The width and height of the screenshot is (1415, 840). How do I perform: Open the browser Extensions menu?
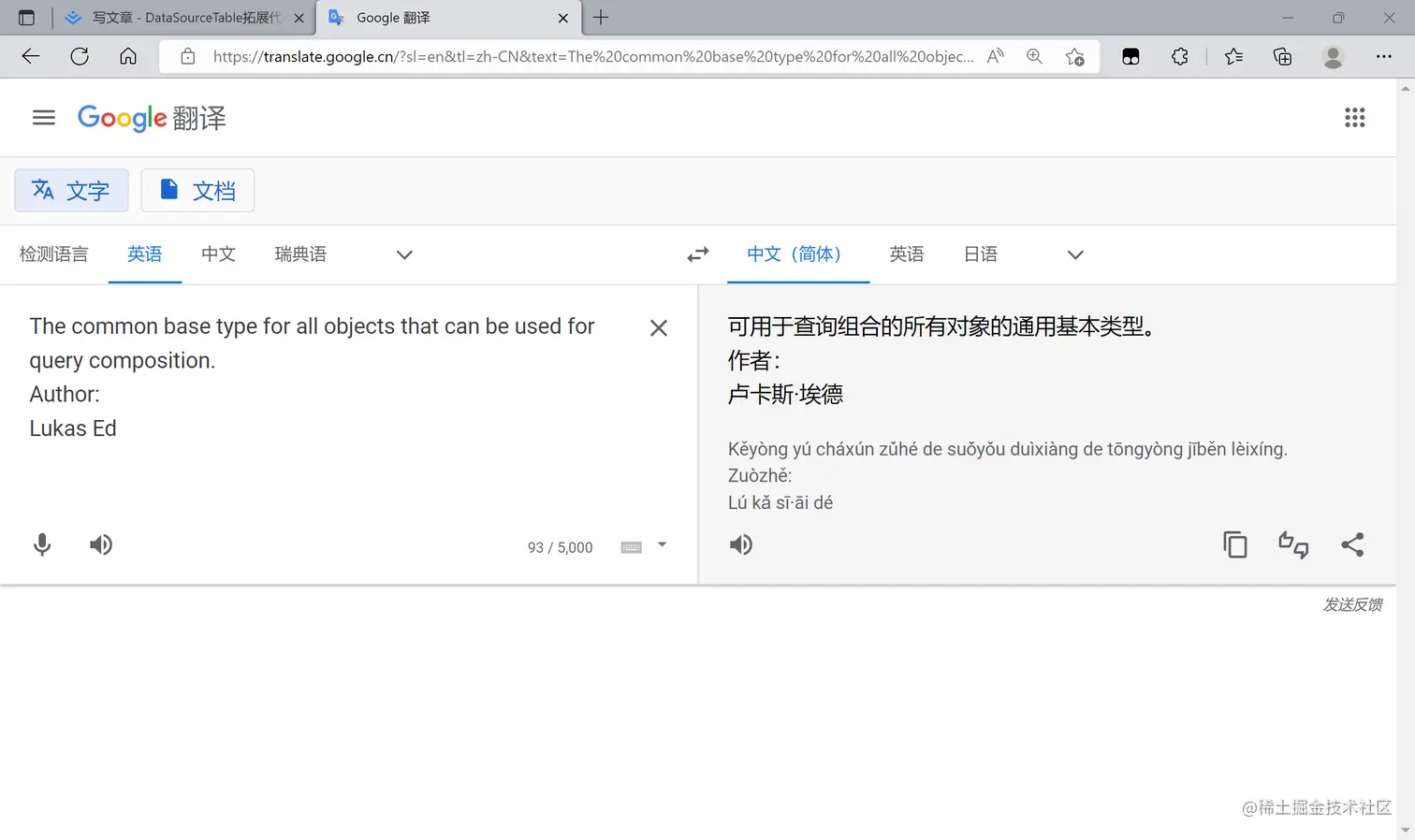(1180, 57)
